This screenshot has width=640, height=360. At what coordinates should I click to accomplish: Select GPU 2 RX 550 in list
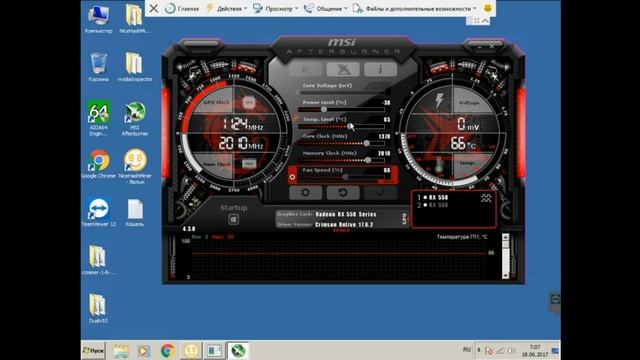(433, 205)
